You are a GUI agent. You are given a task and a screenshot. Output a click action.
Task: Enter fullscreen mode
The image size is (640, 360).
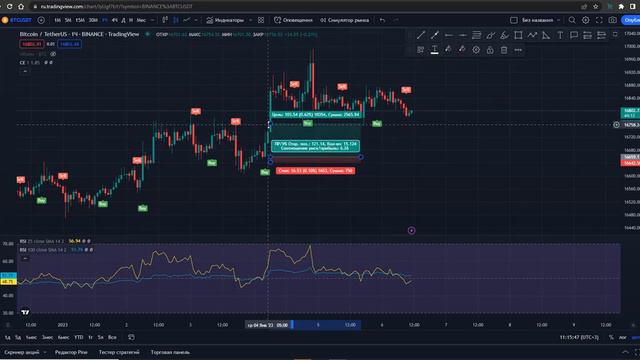(599, 20)
